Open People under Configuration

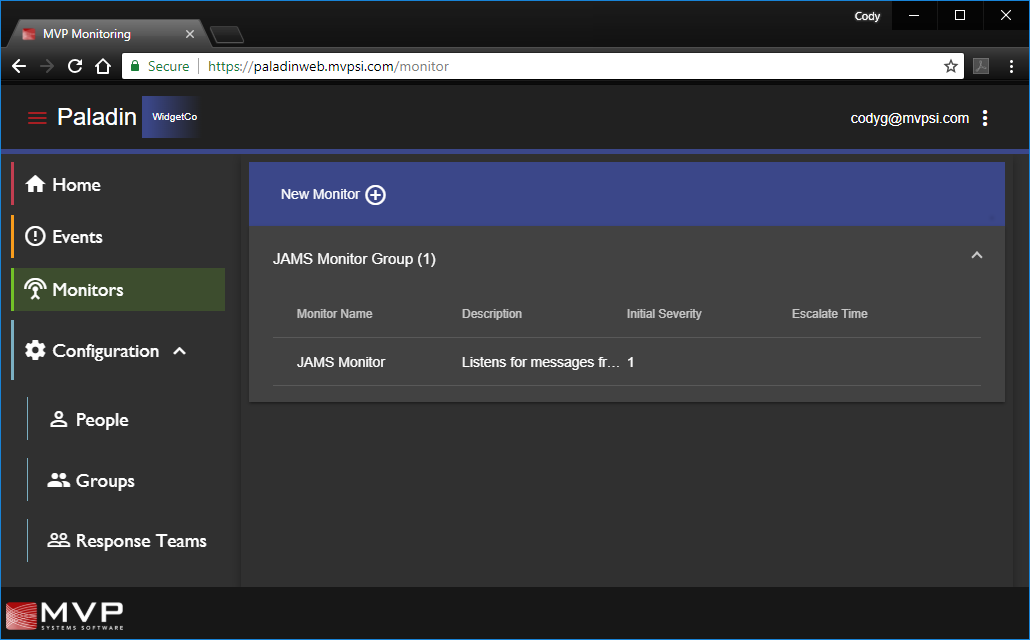[x=101, y=420]
